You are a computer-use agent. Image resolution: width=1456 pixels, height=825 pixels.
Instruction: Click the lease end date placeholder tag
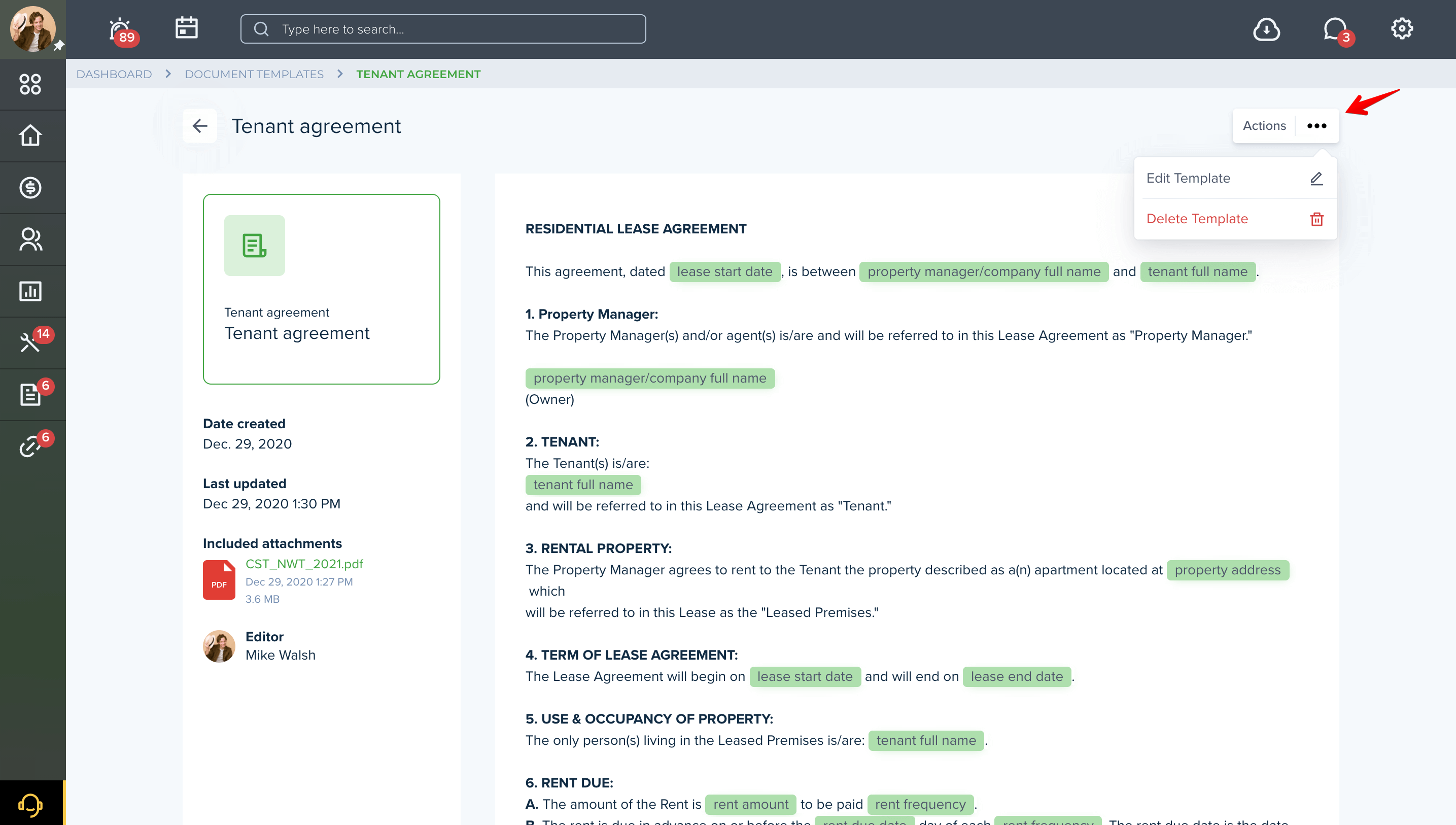tap(1016, 676)
